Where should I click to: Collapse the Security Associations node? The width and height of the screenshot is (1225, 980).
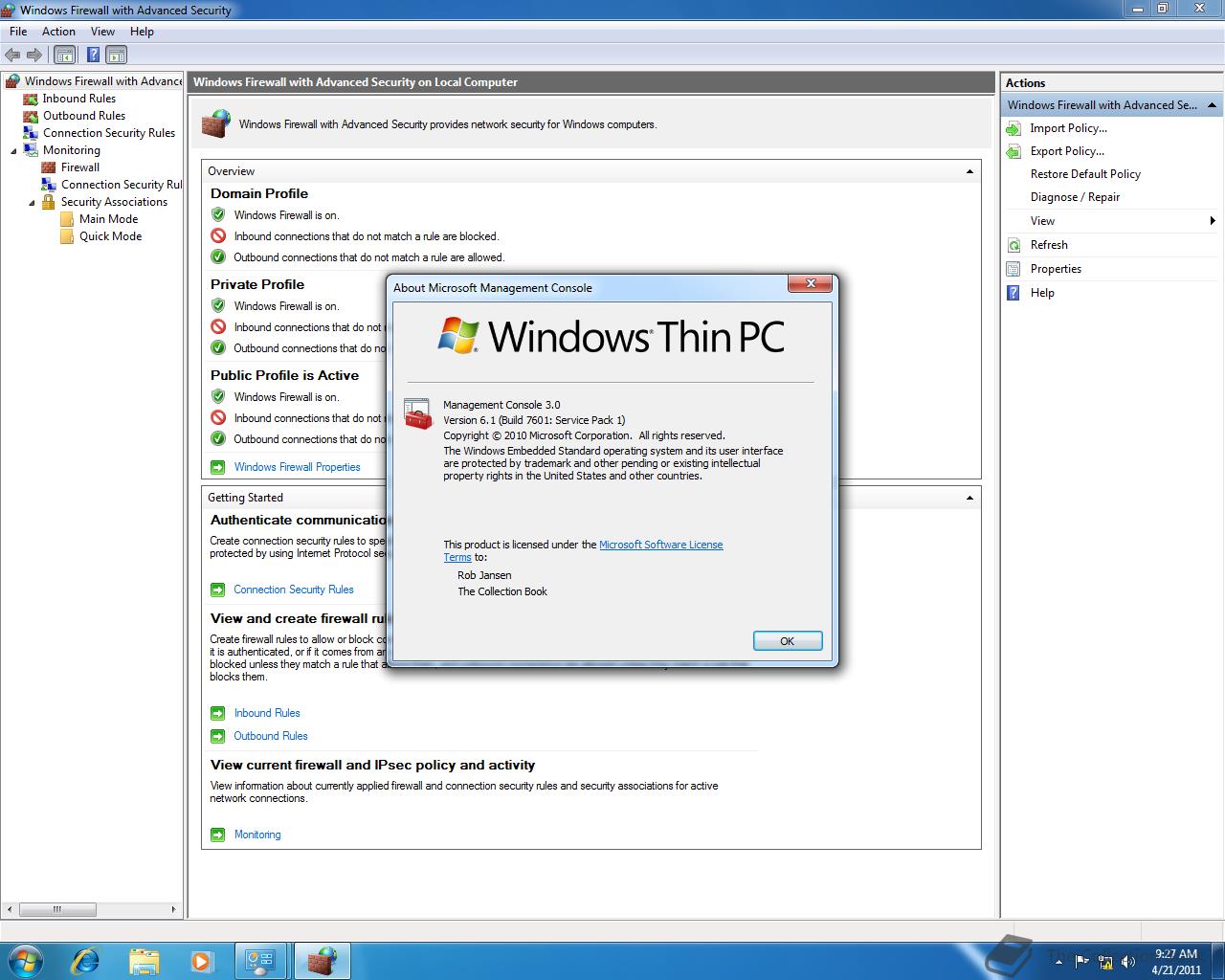tap(32, 202)
